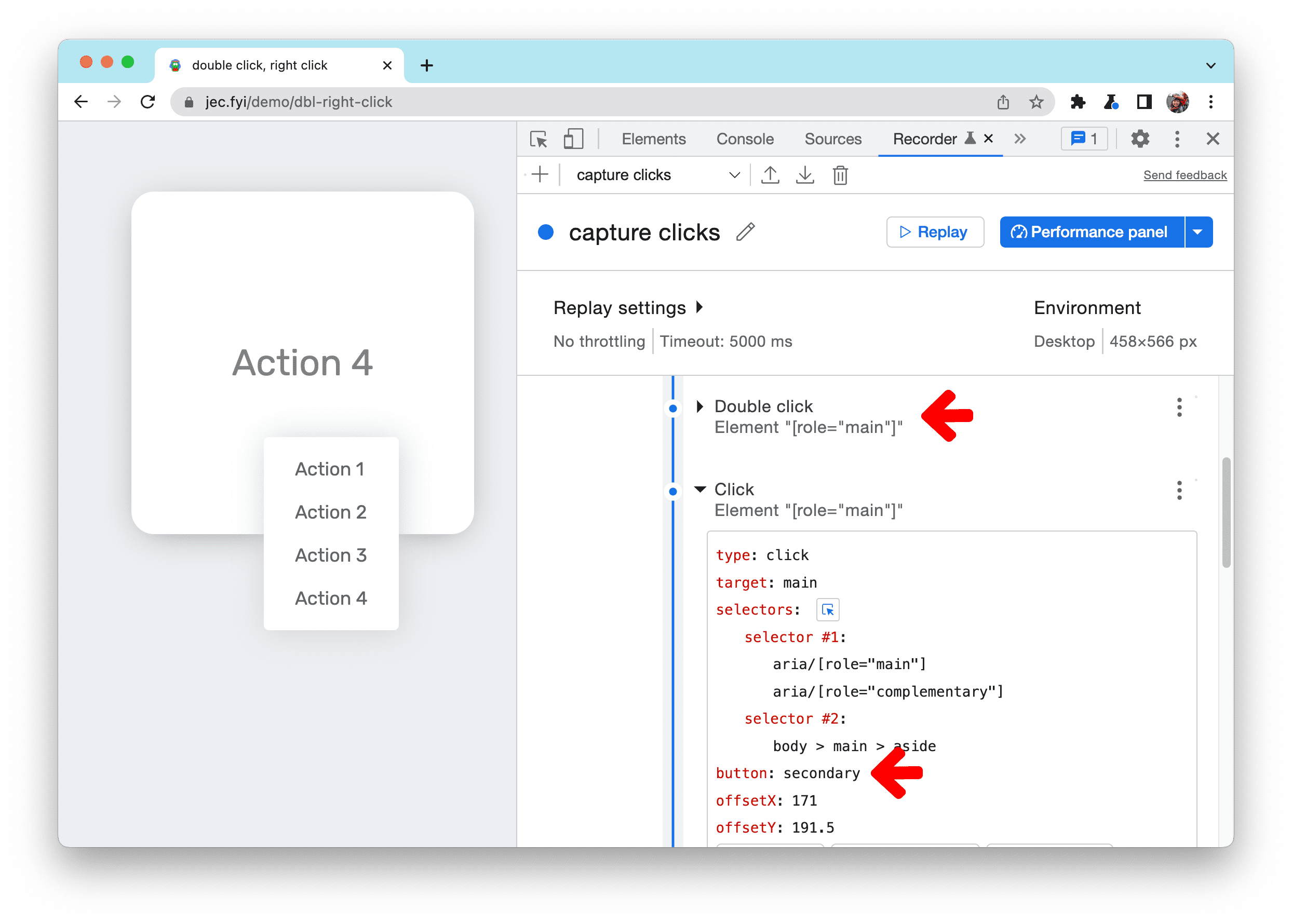Switch to the Elements tab
This screenshot has height=924, width=1292.
pyautogui.click(x=652, y=140)
